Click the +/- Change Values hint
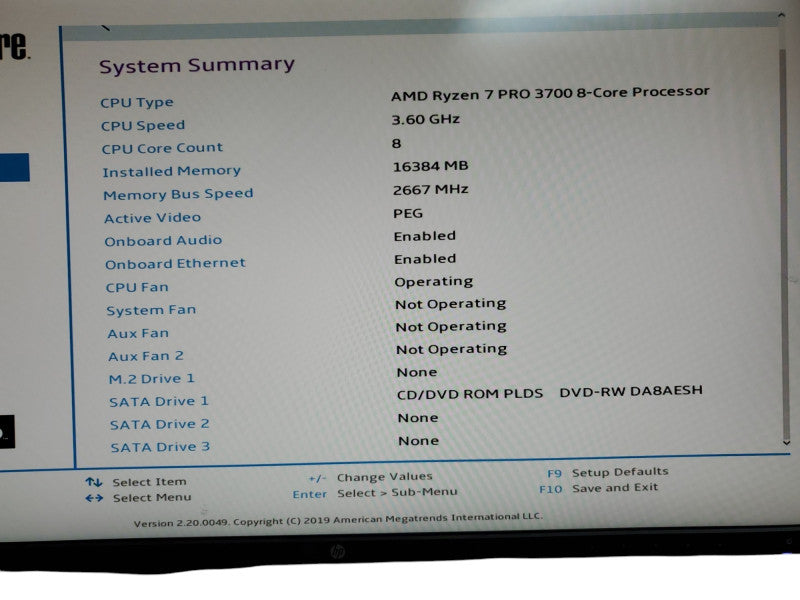 tap(370, 478)
